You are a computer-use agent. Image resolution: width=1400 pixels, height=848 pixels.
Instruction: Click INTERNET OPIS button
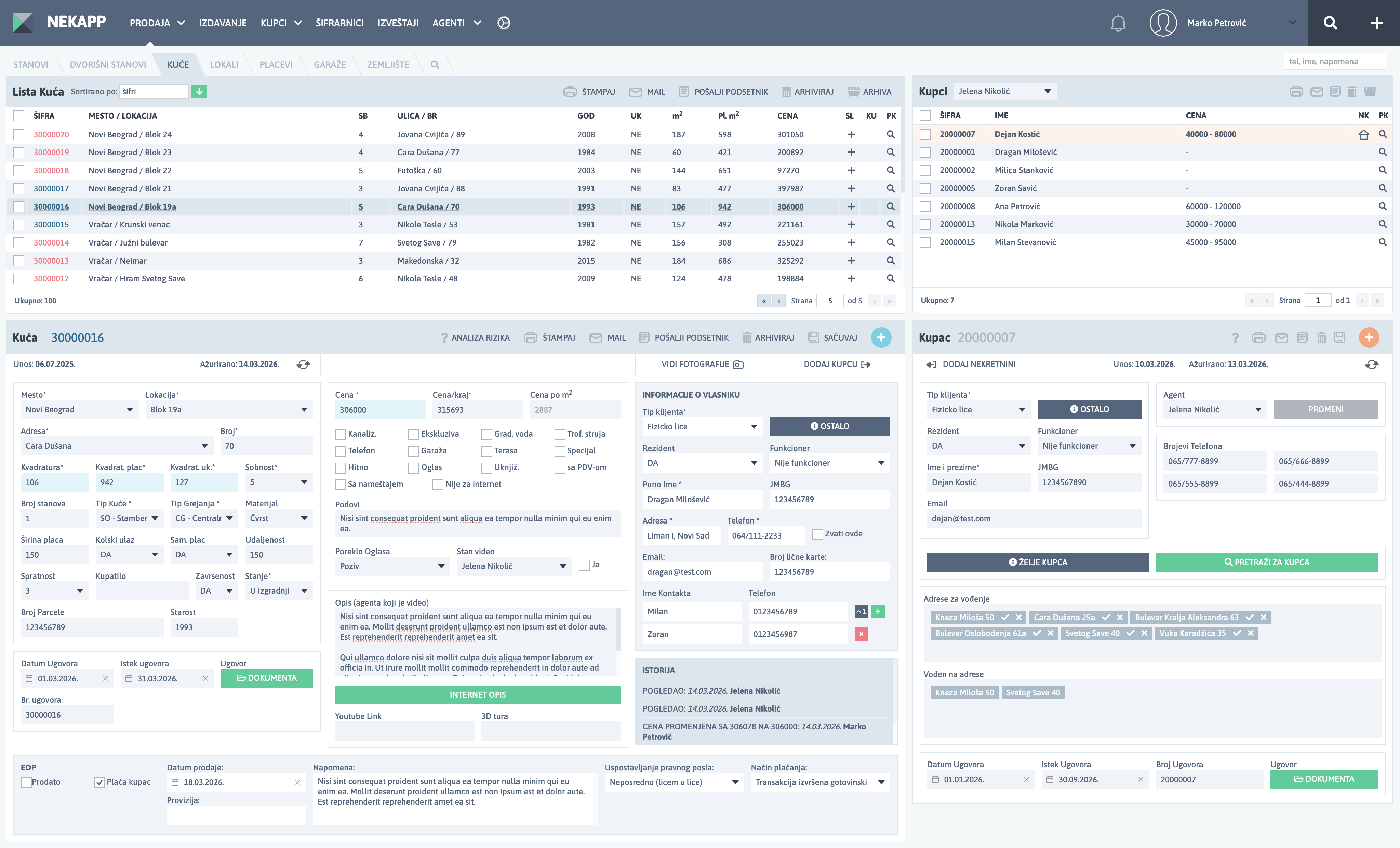click(477, 695)
